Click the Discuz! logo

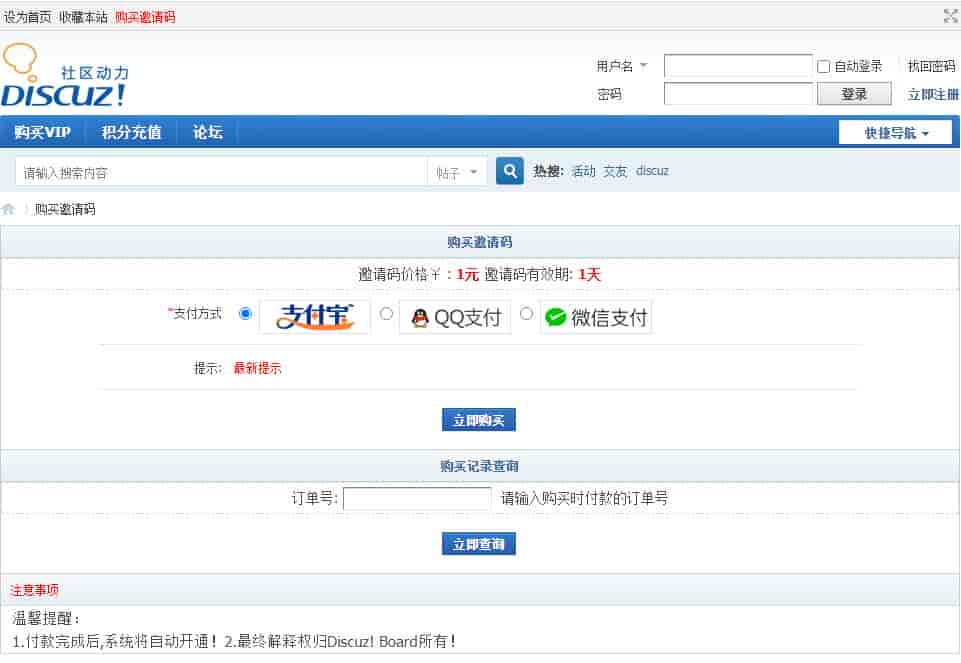(x=65, y=78)
